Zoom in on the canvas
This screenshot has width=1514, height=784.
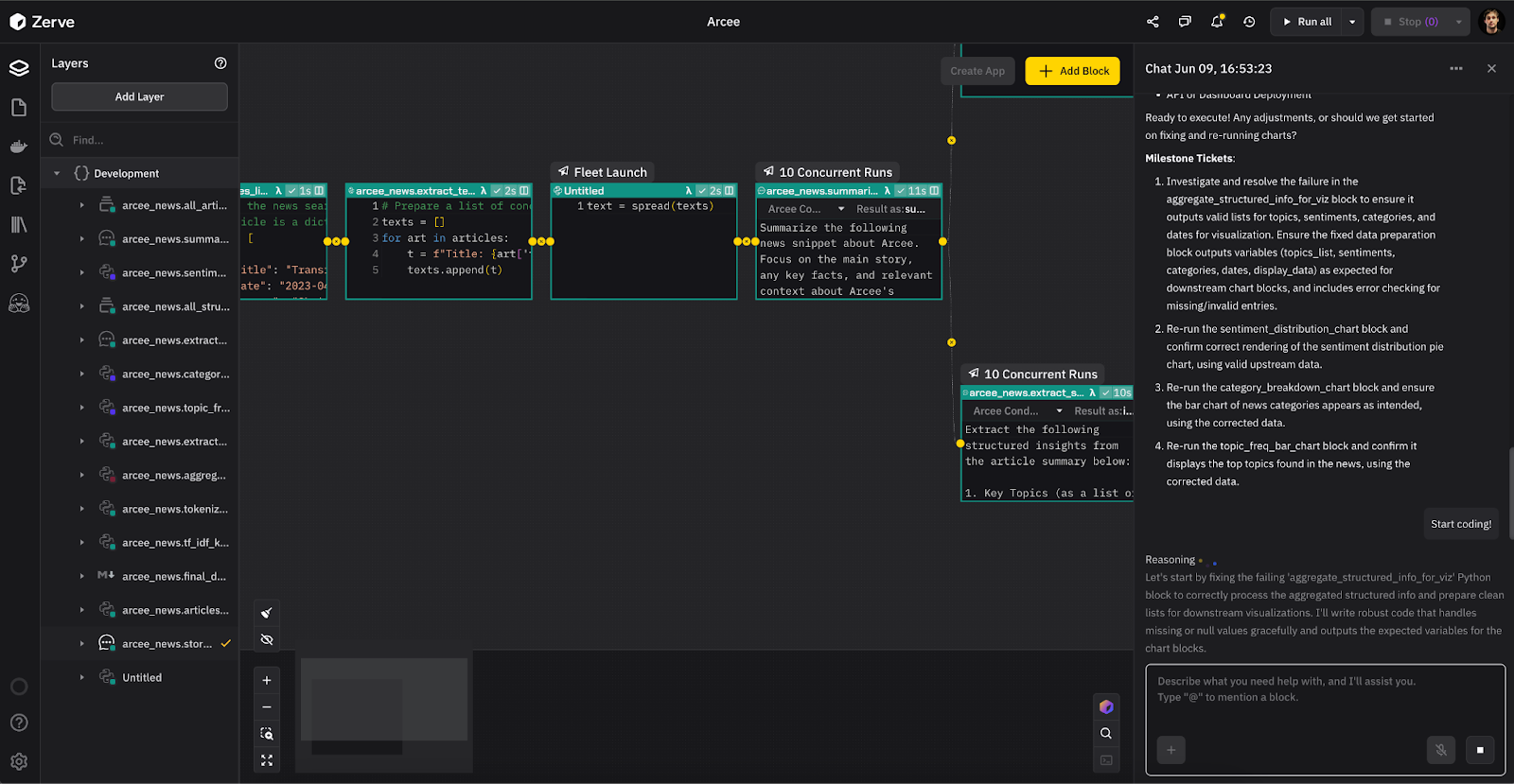pos(267,680)
